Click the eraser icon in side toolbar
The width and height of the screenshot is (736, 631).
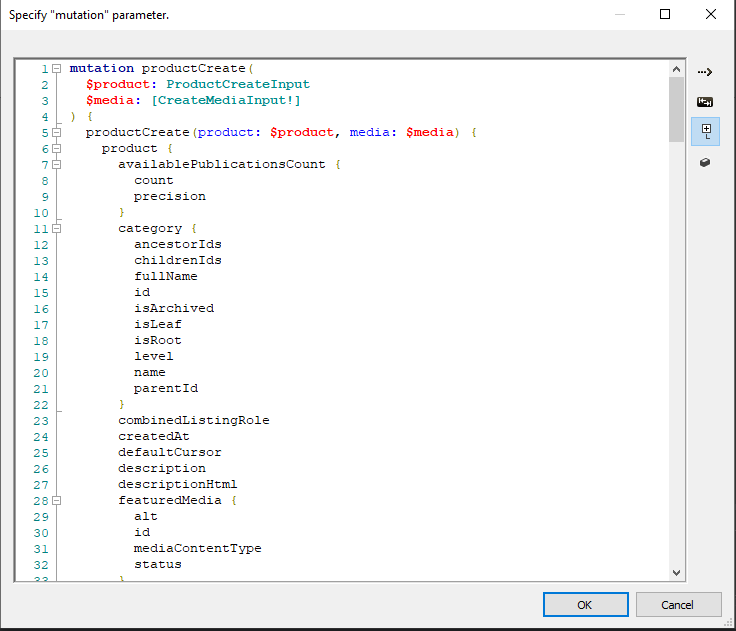(x=704, y=162)
